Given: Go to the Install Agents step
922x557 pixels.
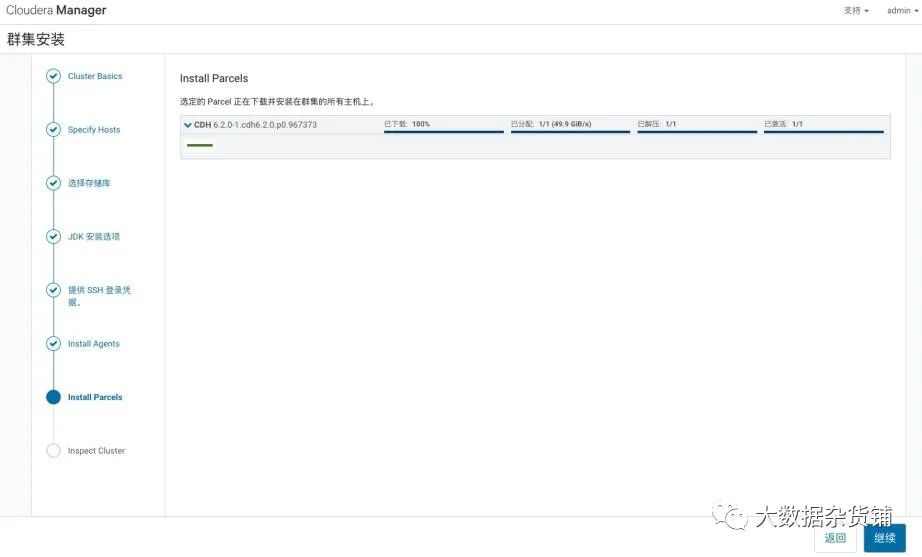Looking at the screenshot, I should click(x=93, y=343).
